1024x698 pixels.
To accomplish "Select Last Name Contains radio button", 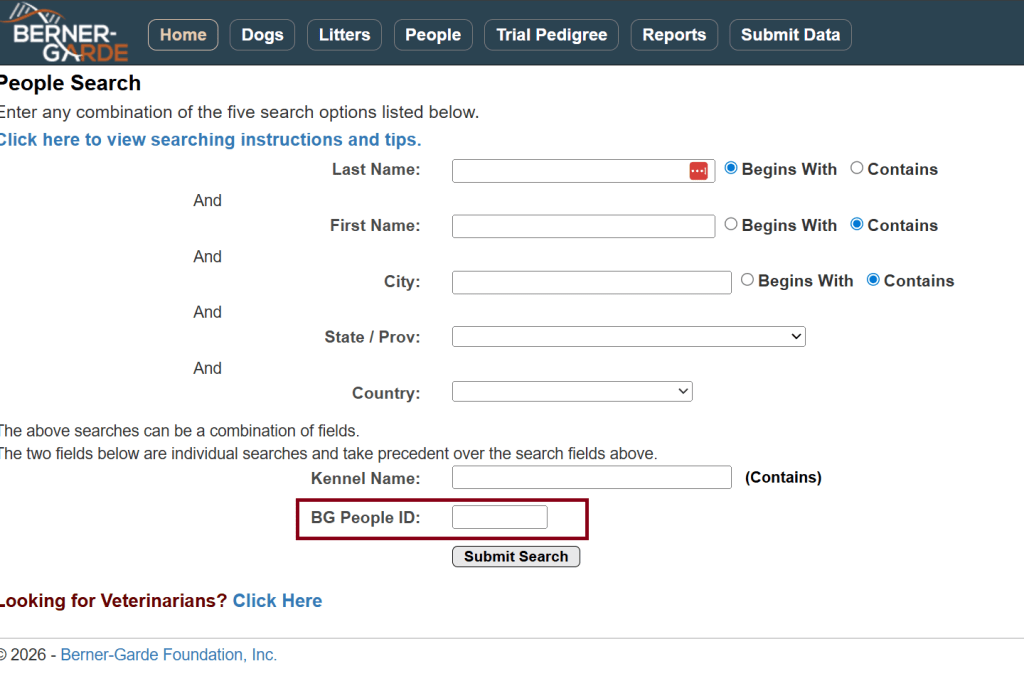I will point(857,169).
